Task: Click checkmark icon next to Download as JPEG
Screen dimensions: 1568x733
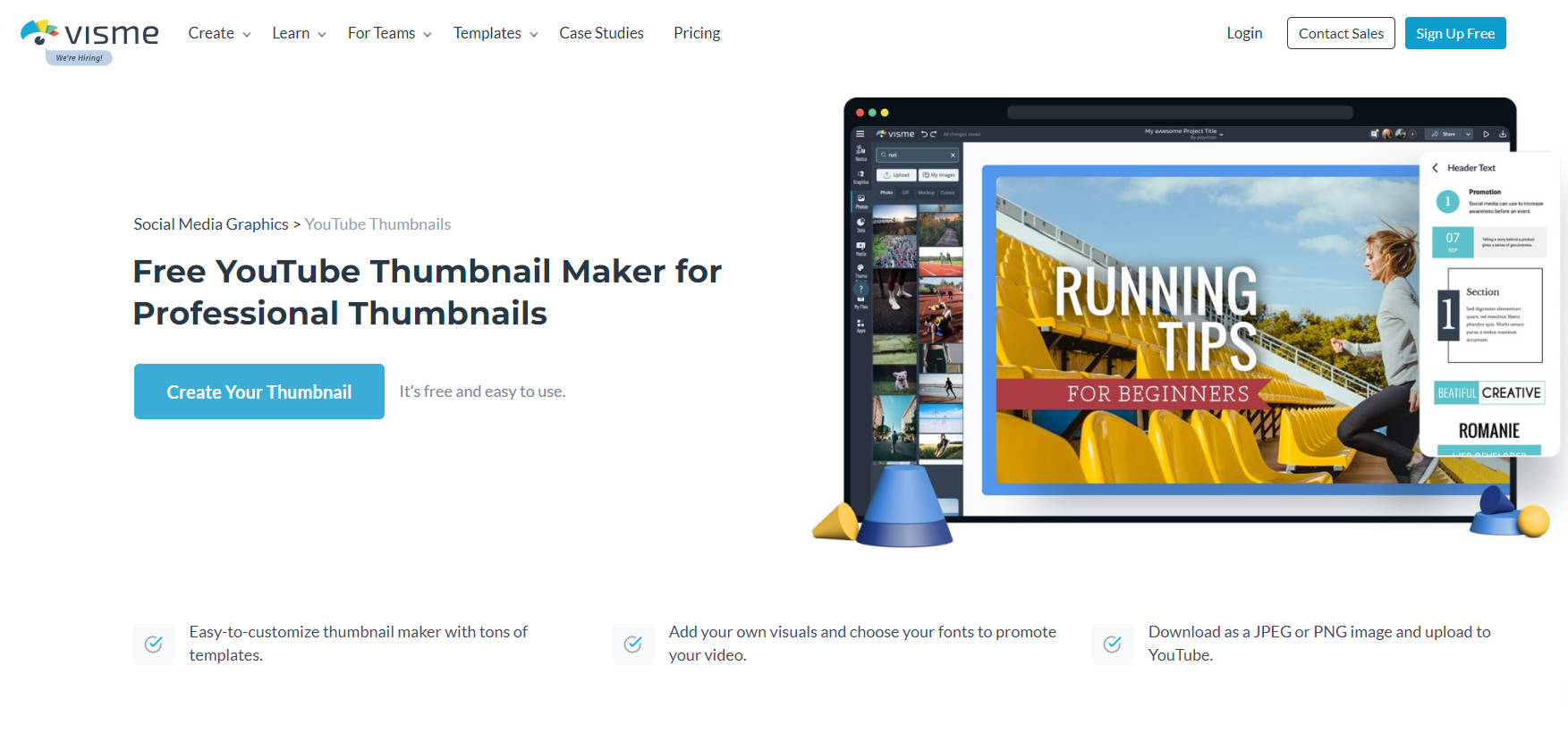Action: (x=1113, y=644)
